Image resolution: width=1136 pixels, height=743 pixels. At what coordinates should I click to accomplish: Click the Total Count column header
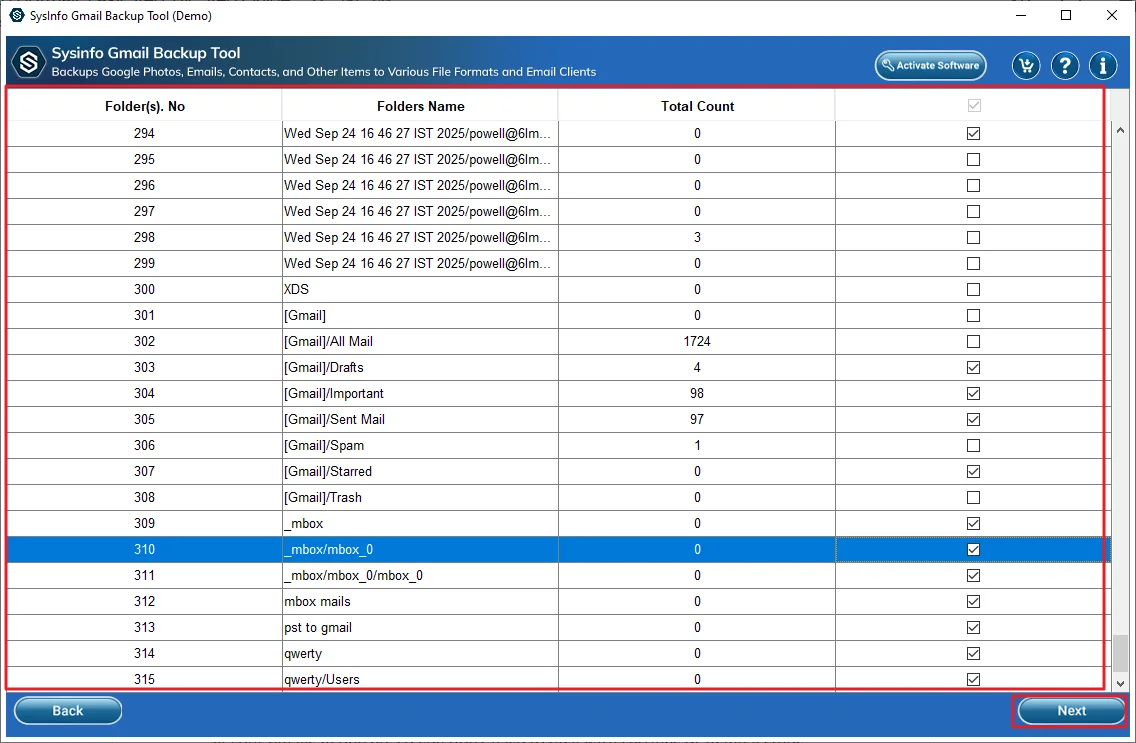pos(697,106)
